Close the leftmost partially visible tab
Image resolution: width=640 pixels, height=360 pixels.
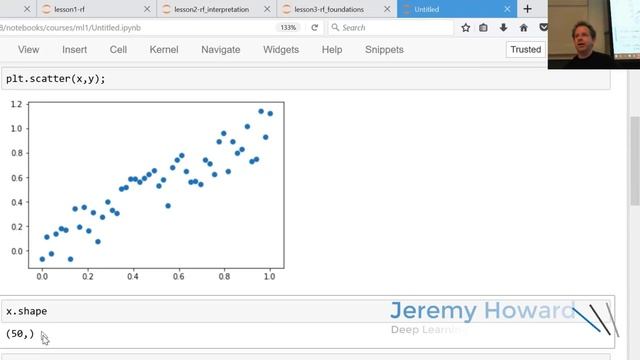click(27, 9)
